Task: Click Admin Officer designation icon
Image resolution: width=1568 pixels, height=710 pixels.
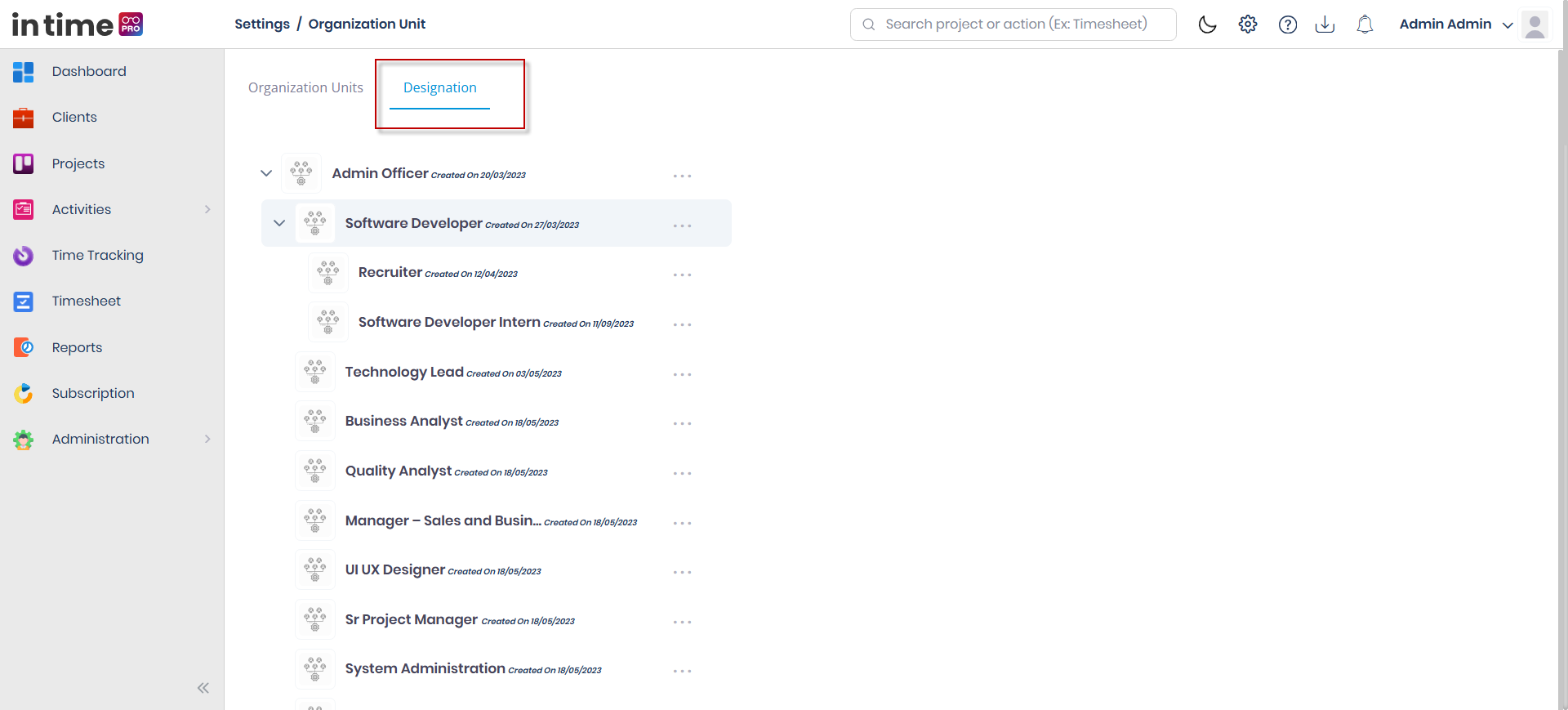Action: (x=301, y=173)
